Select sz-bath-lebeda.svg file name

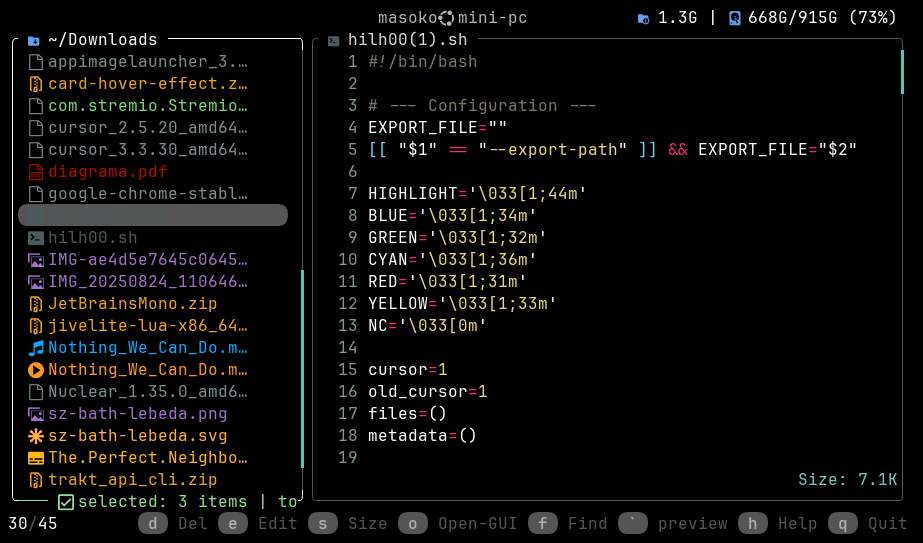click(138, 436)
